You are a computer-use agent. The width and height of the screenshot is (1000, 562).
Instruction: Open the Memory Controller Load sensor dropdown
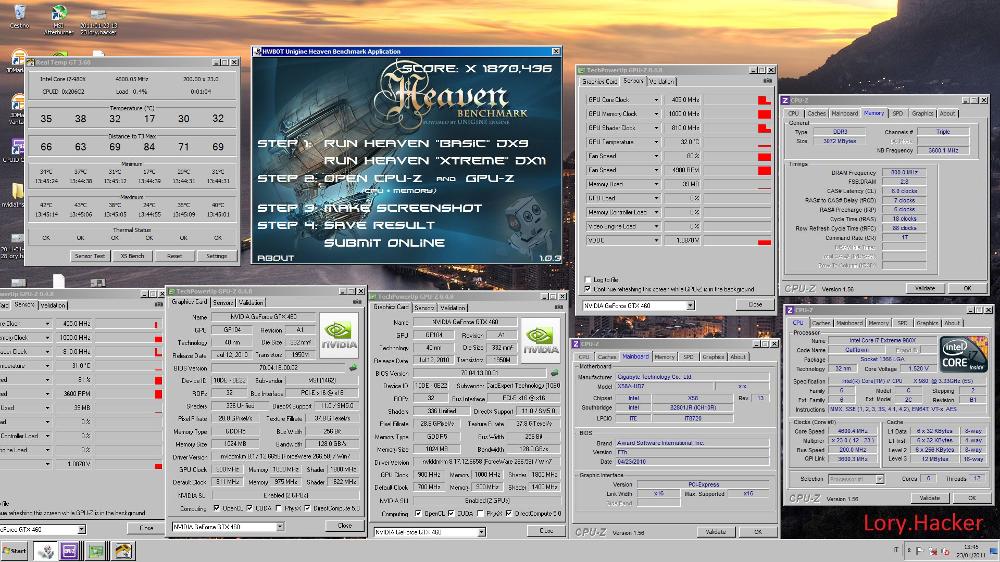[656, 212]
